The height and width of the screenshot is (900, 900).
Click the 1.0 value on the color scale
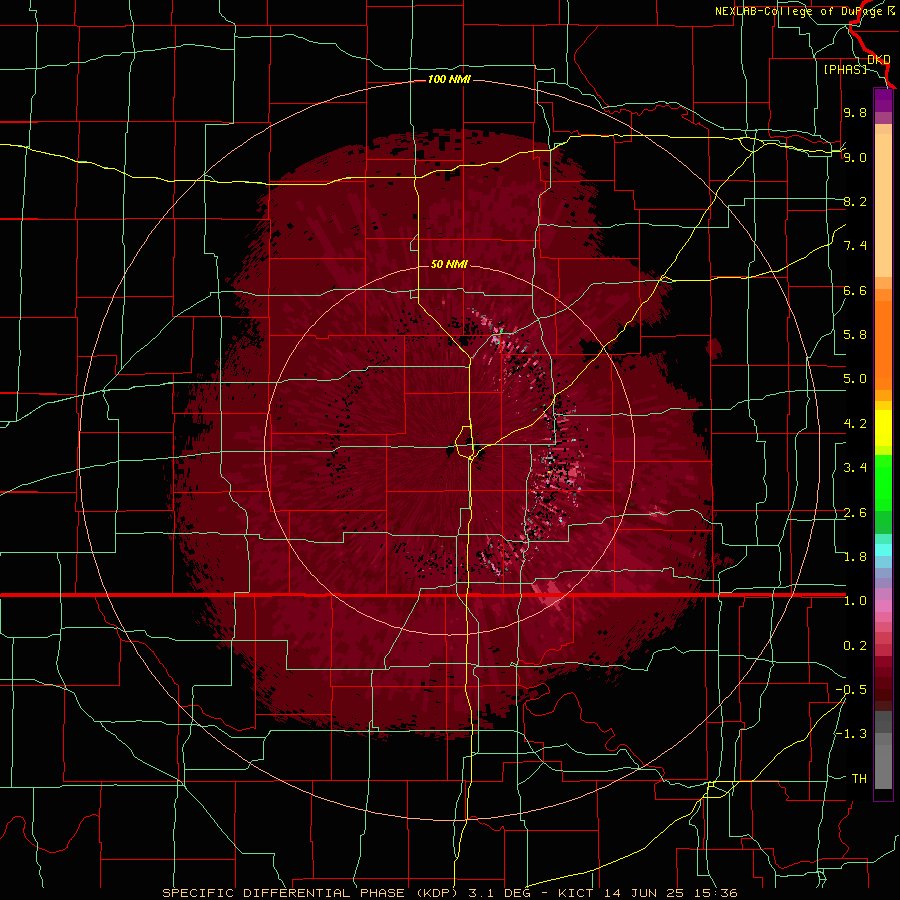point(855,601)
